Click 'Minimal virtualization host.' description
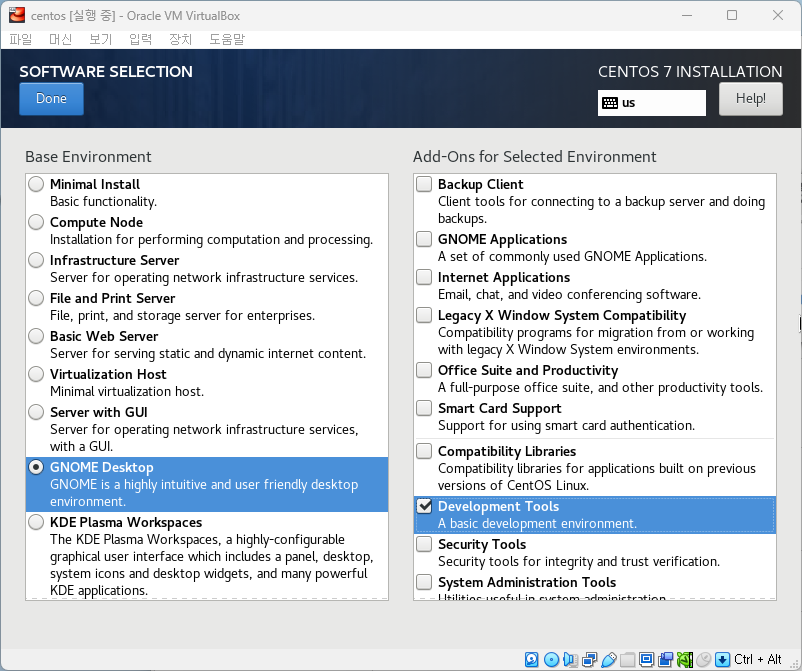802x671 pixels. (127, 391)
